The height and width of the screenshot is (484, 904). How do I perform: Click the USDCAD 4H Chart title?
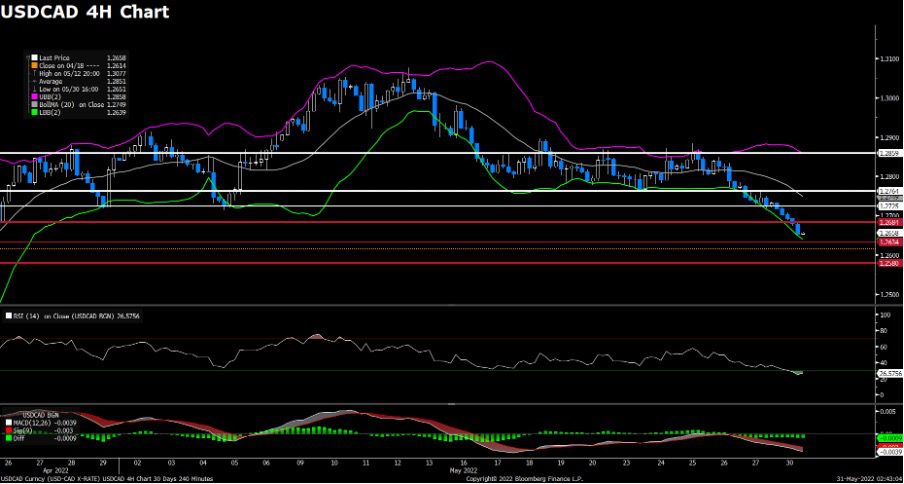click(x=85, y=12)
